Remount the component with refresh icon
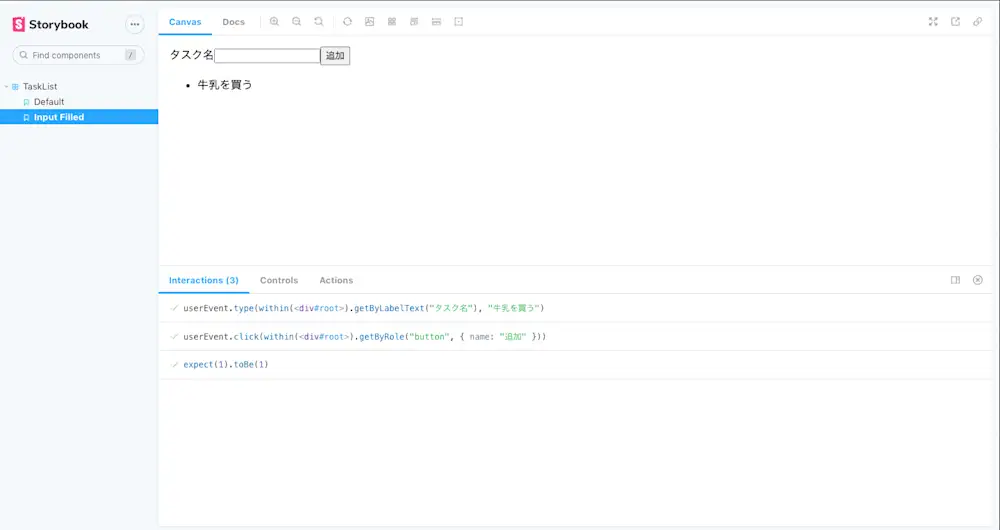The image size is (1000, 530). [x=347, y=22]
